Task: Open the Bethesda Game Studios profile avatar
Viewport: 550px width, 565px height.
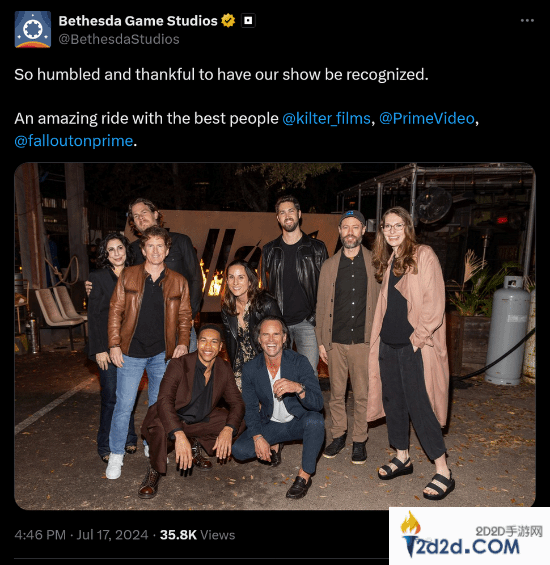Action: (33, 30)
